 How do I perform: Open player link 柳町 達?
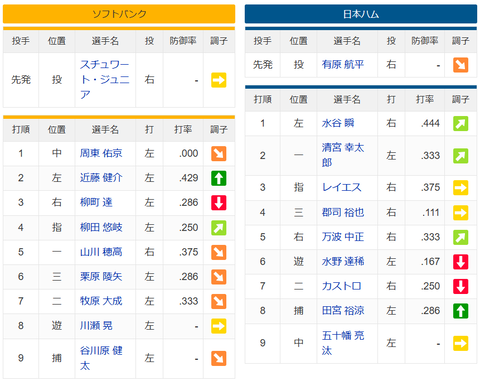(96, 202)
